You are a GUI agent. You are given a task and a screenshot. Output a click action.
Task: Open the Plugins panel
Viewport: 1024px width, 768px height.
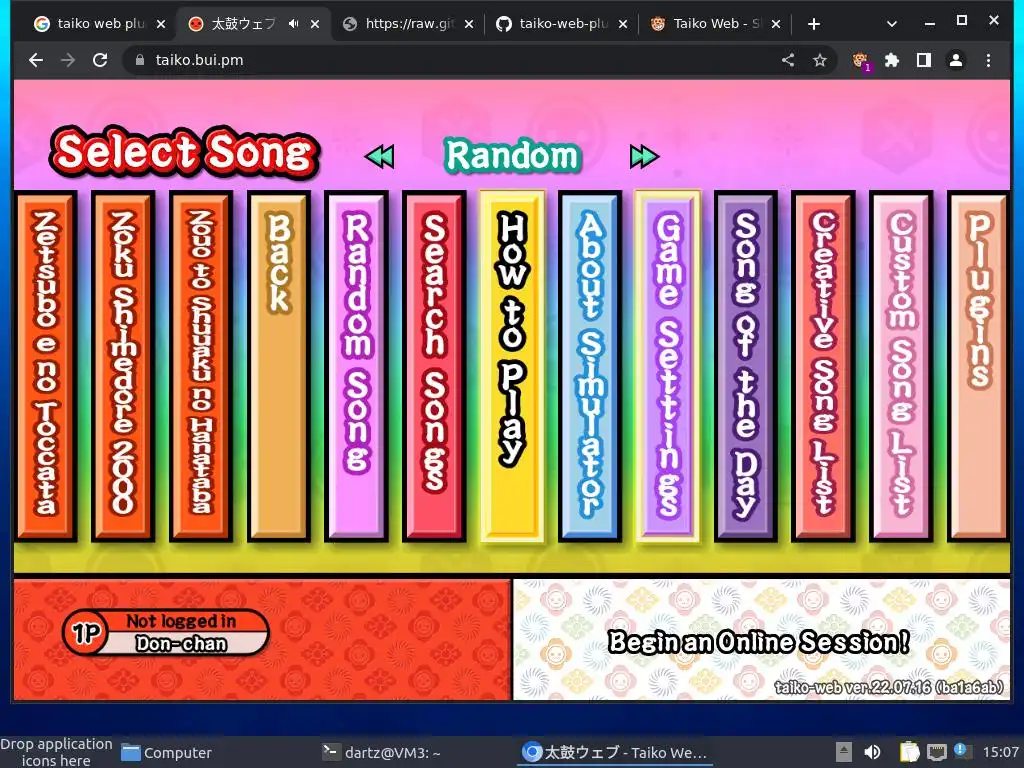point(978,366)
